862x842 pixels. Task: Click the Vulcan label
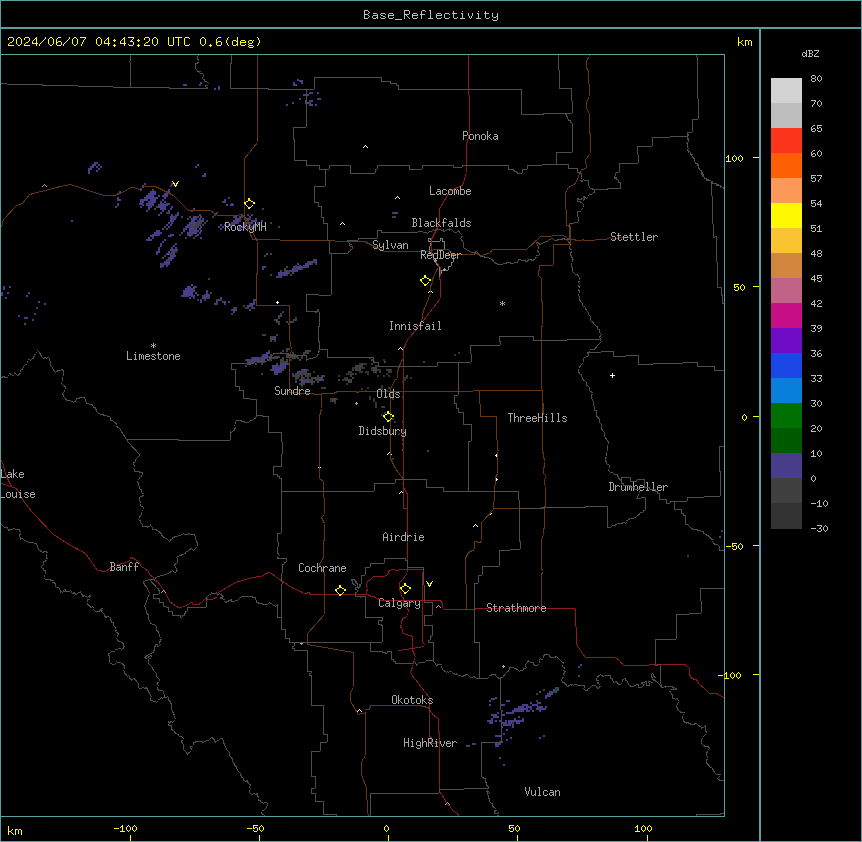coord(542,792)
